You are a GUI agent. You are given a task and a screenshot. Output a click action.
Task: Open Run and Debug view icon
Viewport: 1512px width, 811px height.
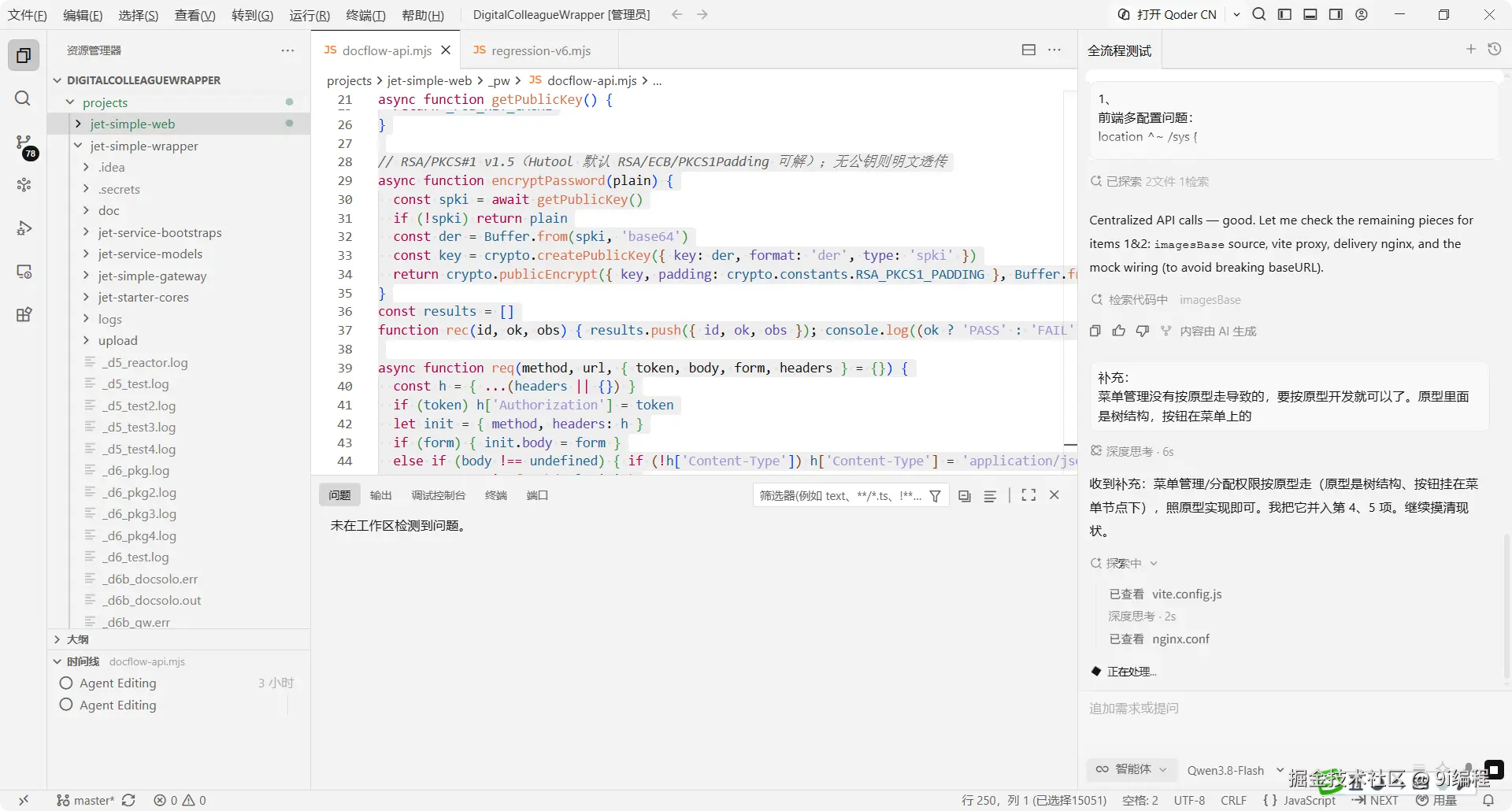24,228
